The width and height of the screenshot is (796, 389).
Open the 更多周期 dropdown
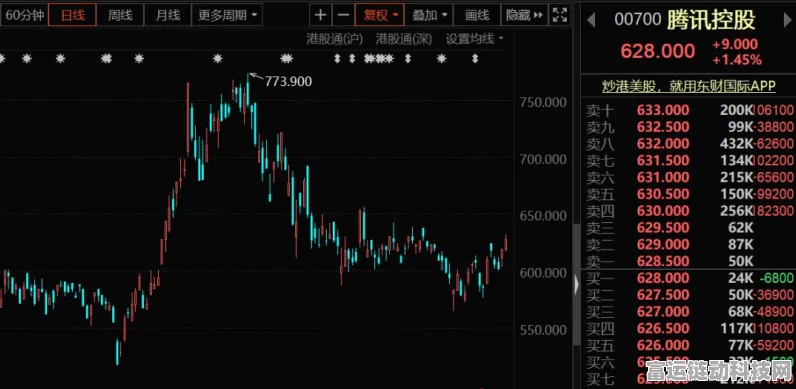pyautogui.click(x=227, y=15)
